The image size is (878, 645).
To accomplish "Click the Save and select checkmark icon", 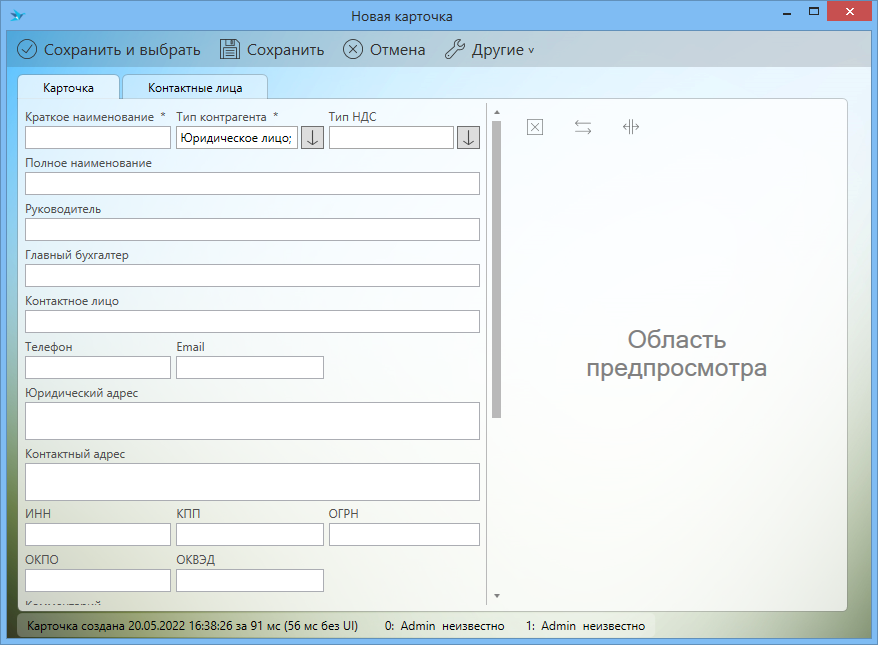I will tap(27, 50).
